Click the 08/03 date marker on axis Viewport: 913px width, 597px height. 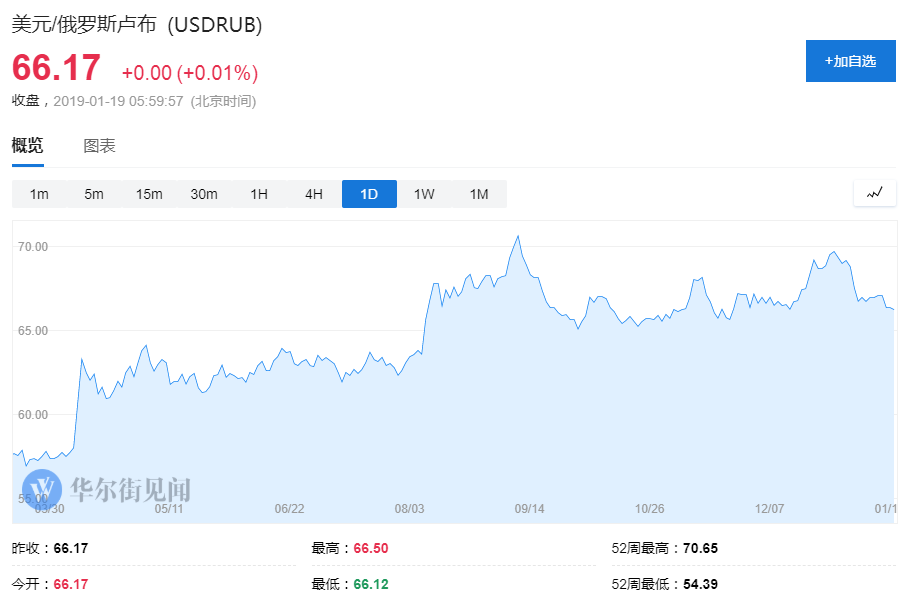click(409, 509)
